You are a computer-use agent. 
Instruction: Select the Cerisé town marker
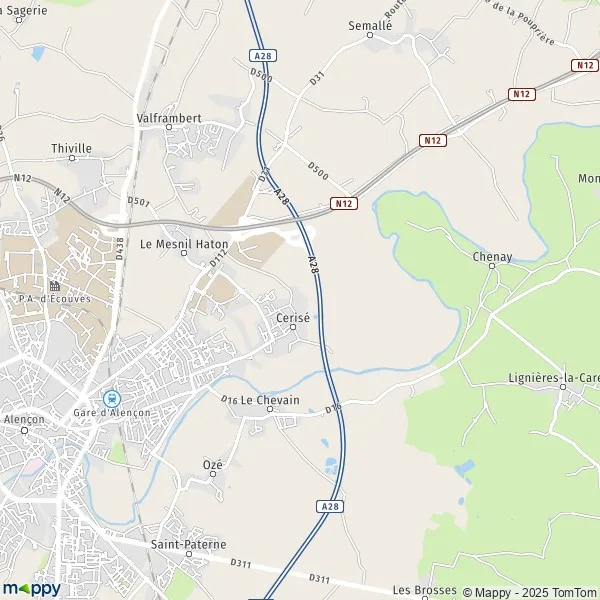[293, 327]
